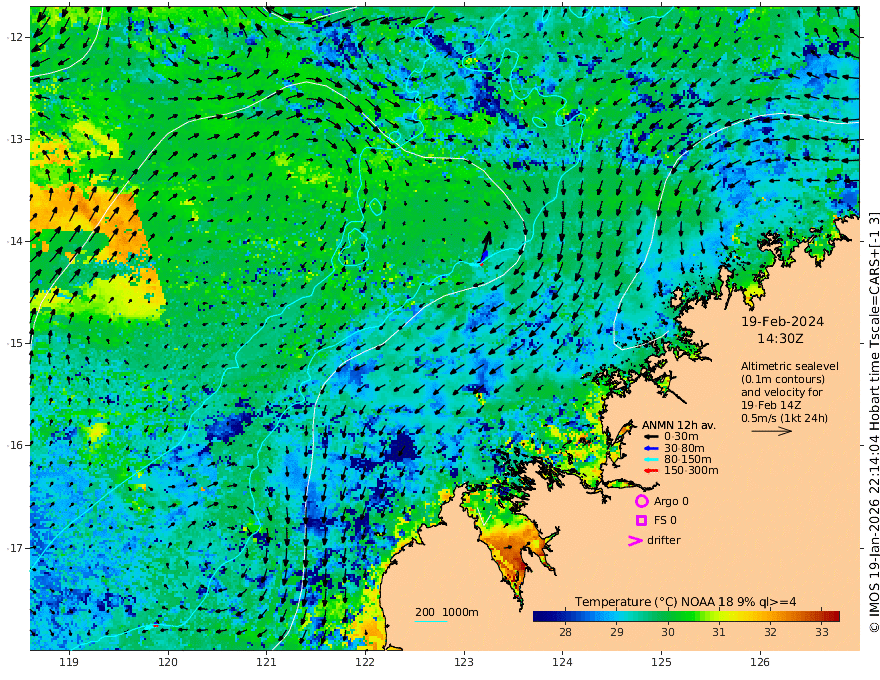Screen dimensions: 880x680
Task: Click the '0-30m' depth label
Action: click(681, 437)
